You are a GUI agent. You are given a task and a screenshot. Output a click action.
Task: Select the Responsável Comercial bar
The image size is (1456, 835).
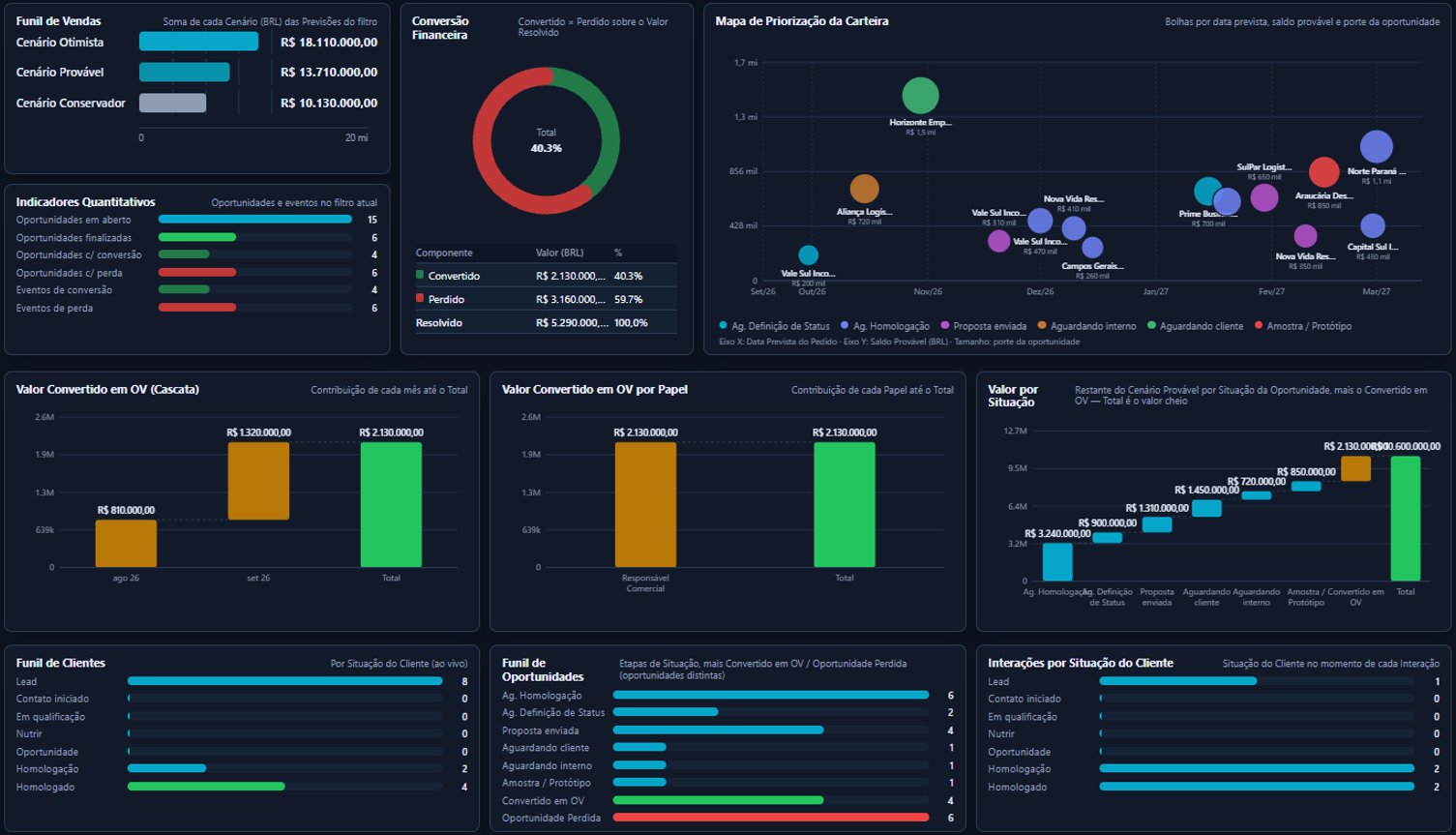coord(645,504)
